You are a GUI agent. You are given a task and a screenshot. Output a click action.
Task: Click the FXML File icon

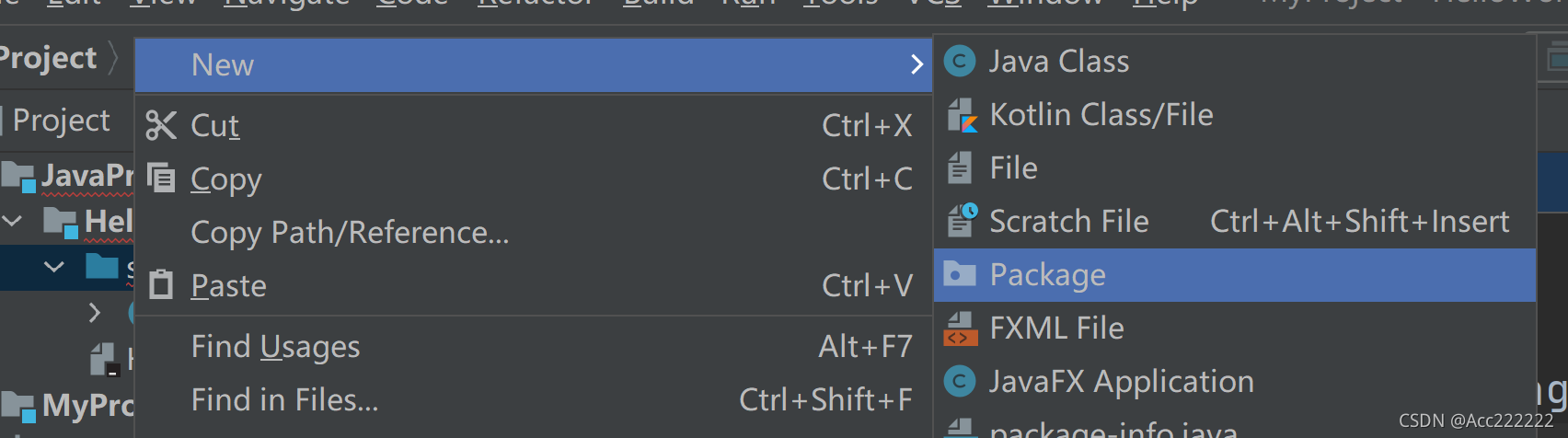tap(961, 328)
